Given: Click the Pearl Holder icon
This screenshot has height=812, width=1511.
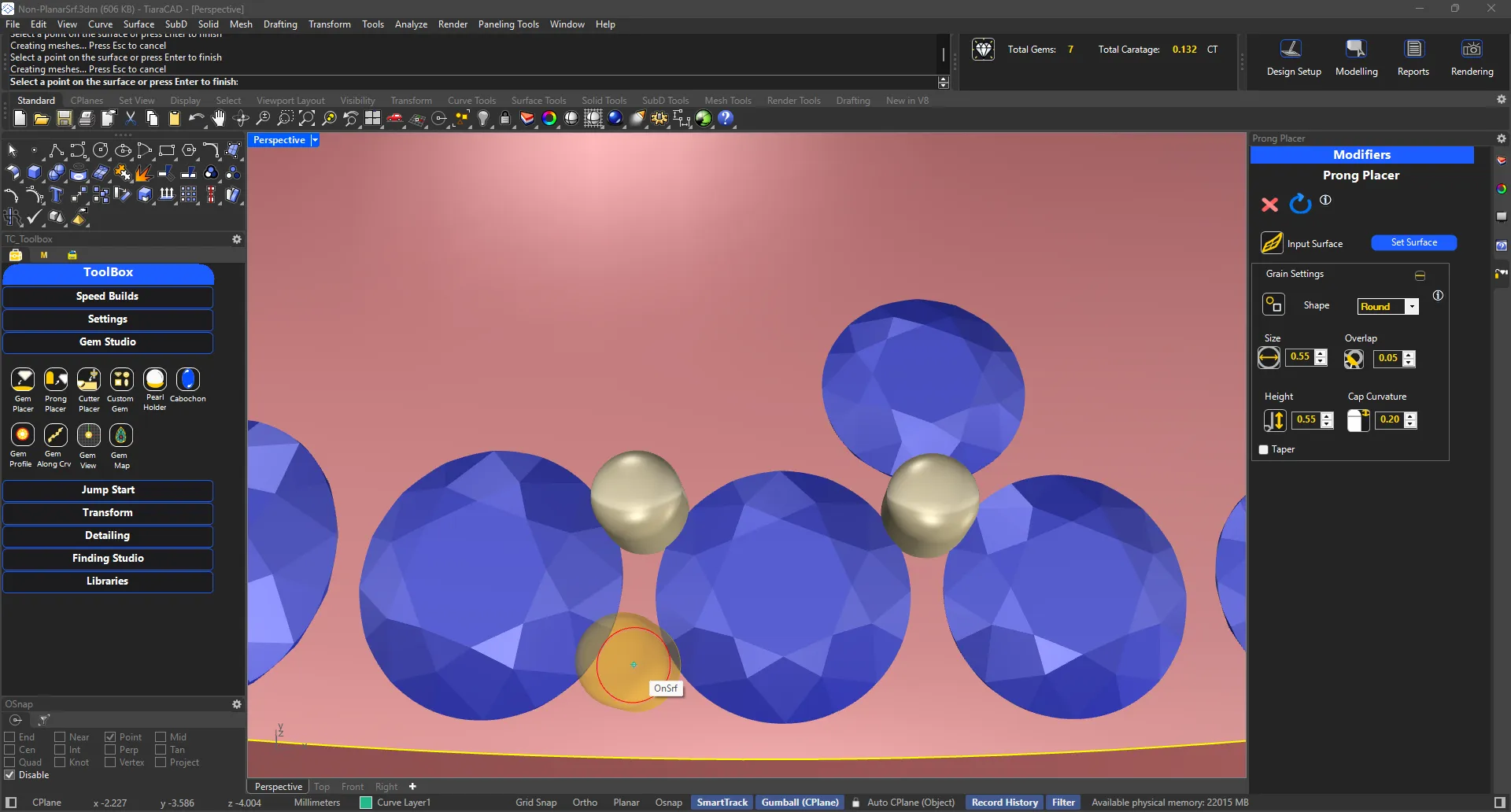Looking at the screenshot, I should click(x=155, y=380).
